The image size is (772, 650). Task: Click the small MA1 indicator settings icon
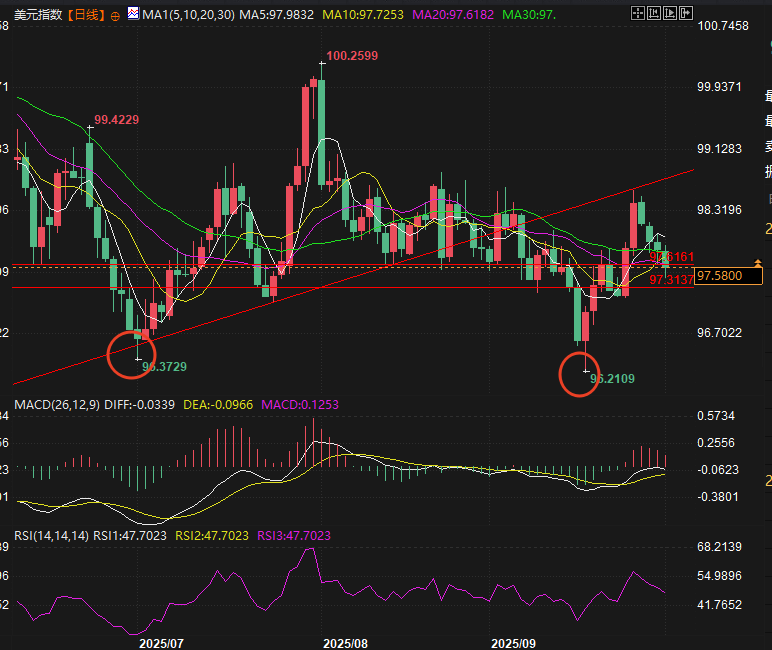pos(135,16)
